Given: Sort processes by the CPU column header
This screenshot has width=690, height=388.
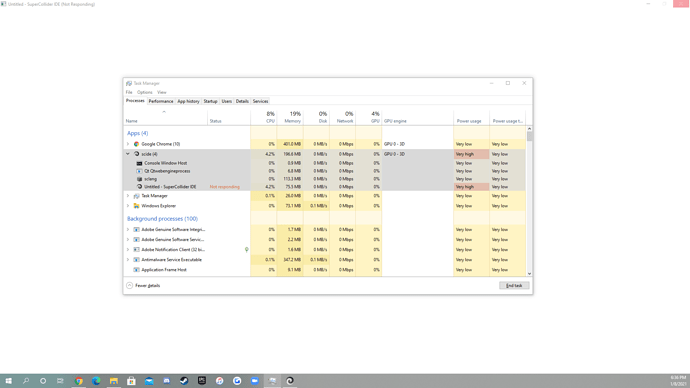Looking at the screenshot, I should 264,117.
